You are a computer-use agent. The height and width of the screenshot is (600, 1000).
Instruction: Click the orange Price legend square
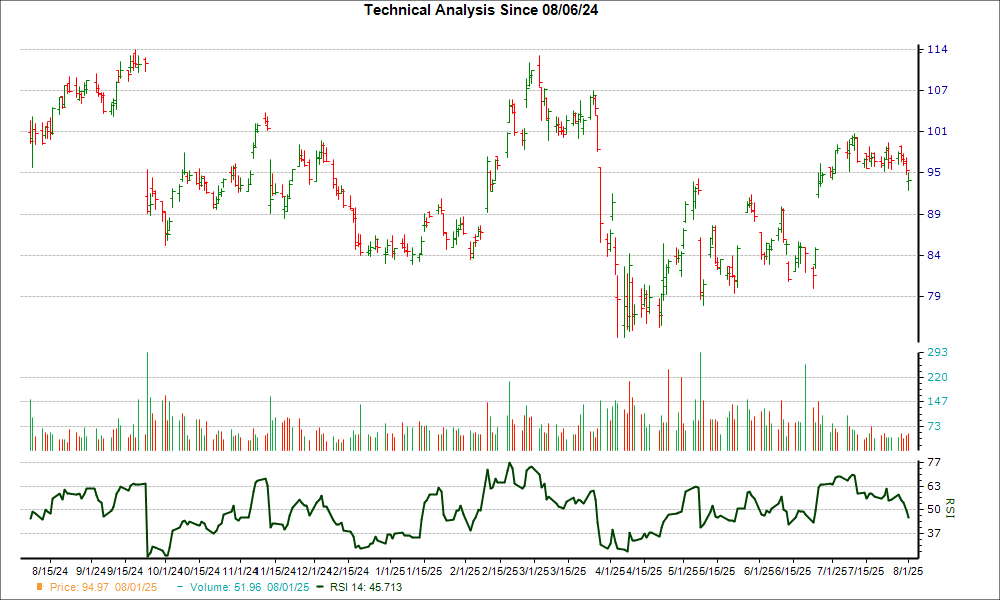[x=40, y=587]
